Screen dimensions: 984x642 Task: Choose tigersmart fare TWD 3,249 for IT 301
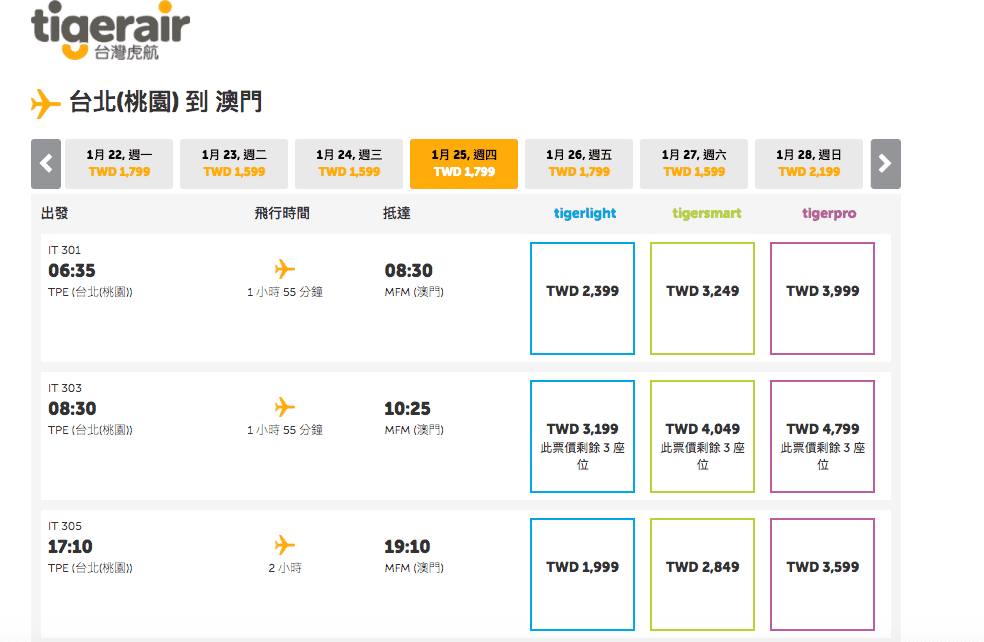tap(702, 298)
